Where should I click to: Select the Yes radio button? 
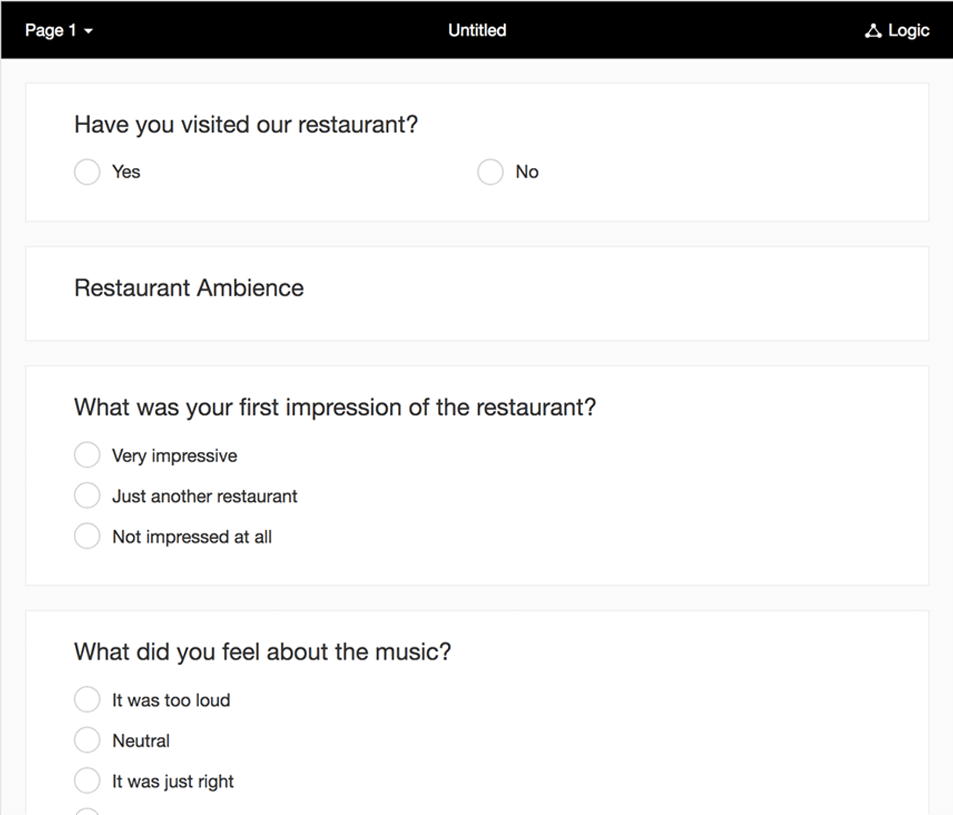[87, 171]
